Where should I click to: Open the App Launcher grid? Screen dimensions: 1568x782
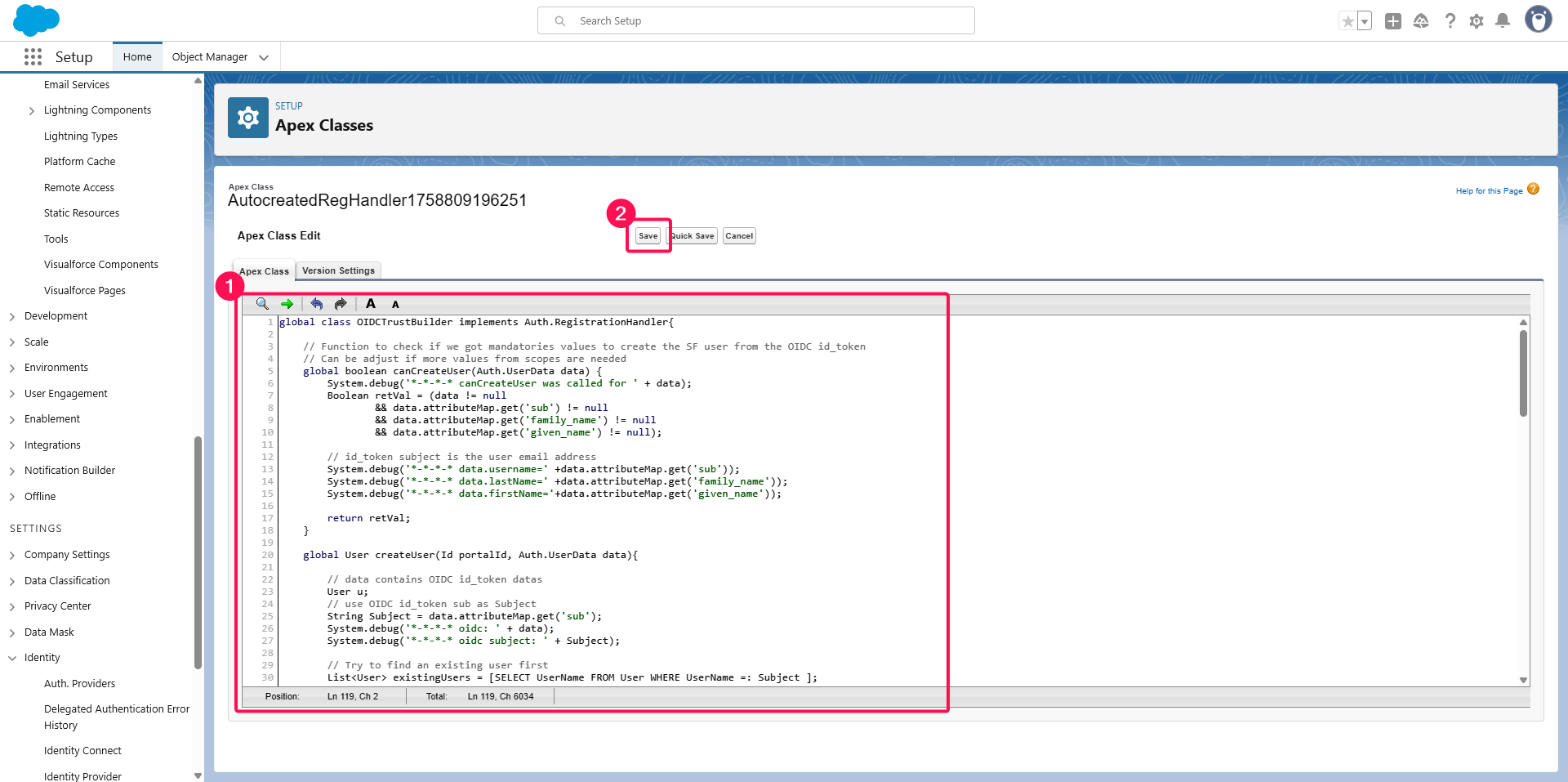tap(33, 56)
